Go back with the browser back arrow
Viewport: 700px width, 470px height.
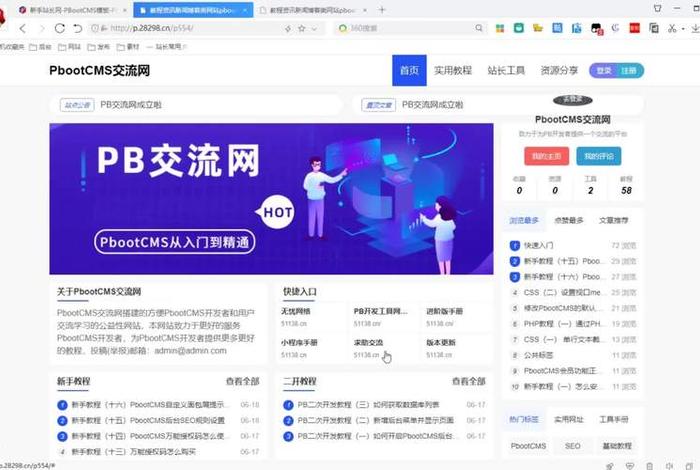click(x=23, y=29)
